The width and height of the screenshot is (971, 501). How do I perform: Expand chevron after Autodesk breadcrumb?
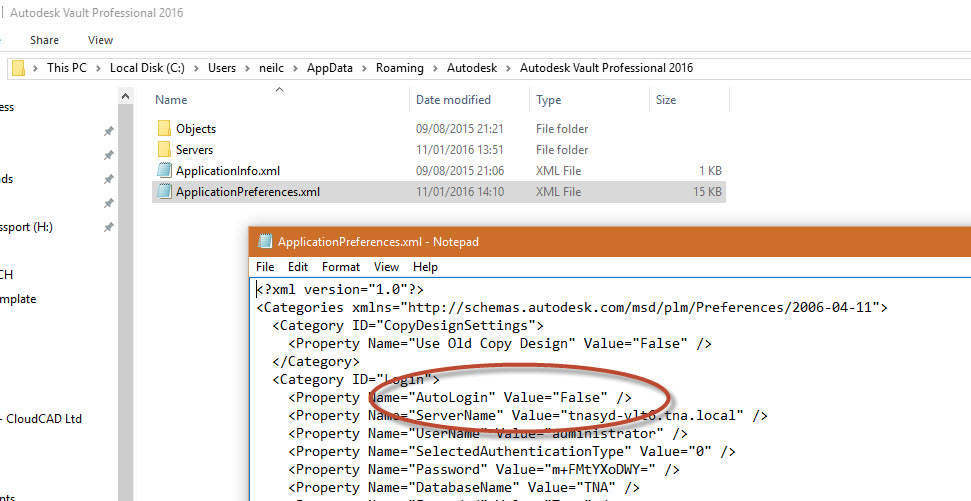(508, 68)
